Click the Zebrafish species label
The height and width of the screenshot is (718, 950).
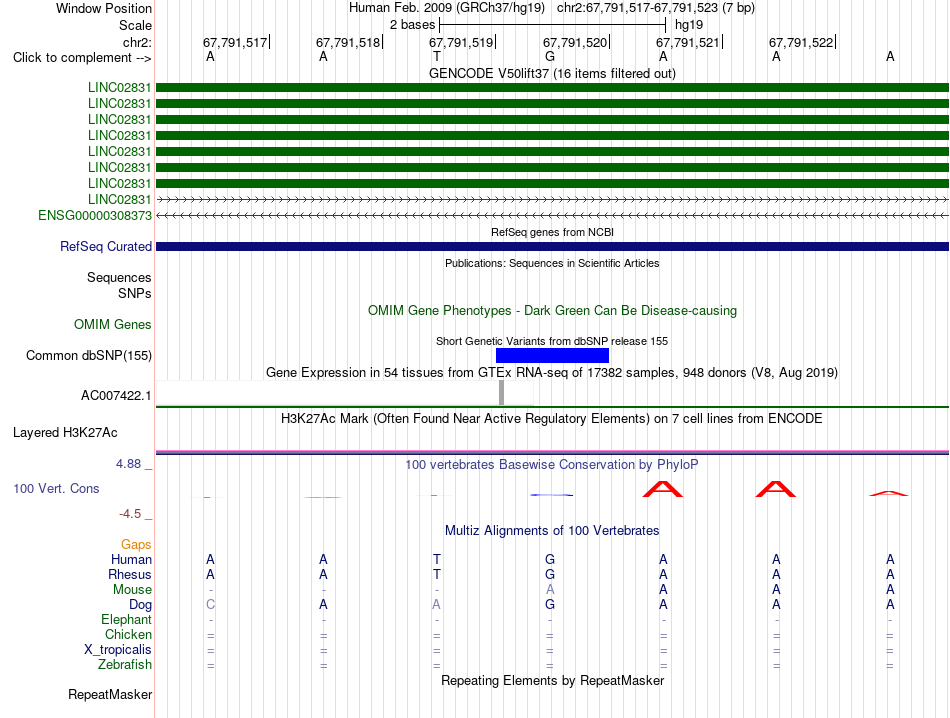[x=125, y=665]
